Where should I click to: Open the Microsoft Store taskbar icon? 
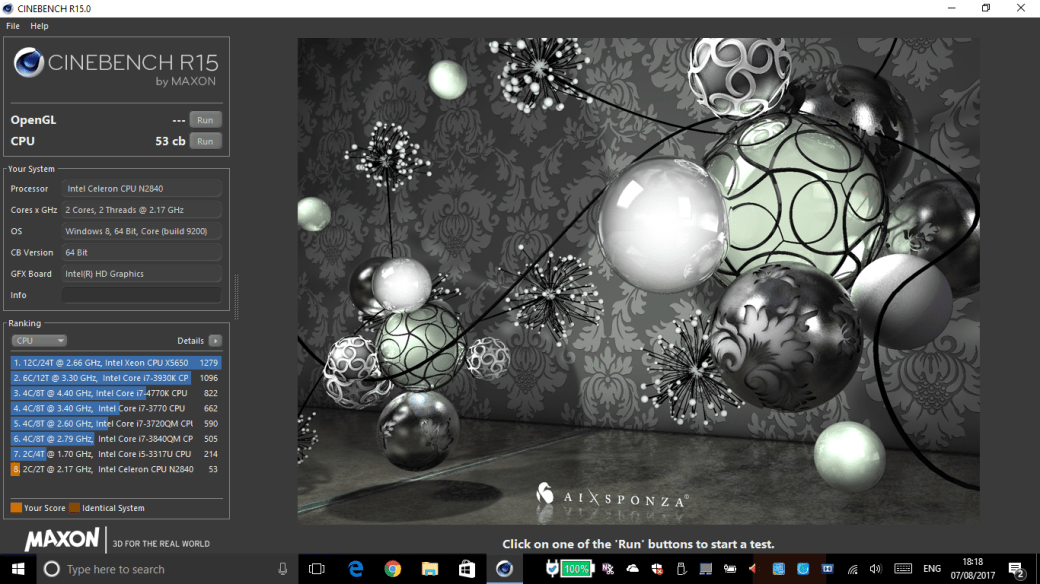click(x=466, y=568)
